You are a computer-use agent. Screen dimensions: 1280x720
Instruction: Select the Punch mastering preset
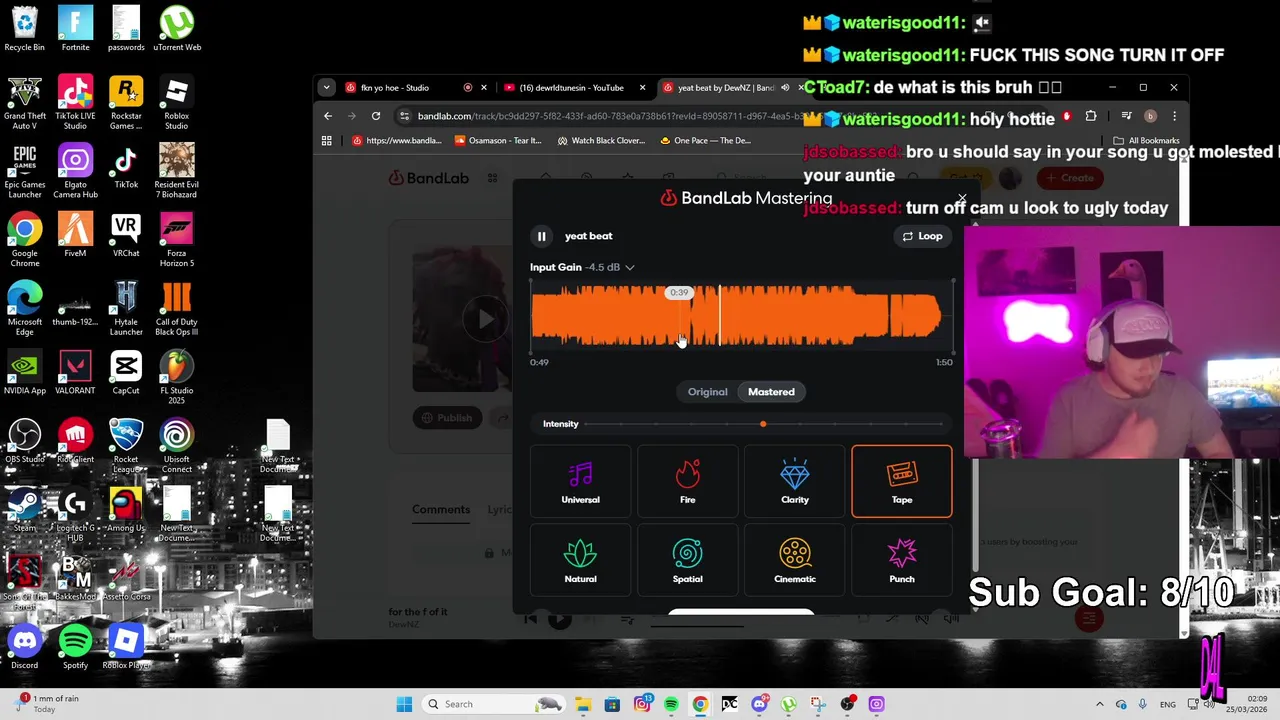click(x=901, y=562)
